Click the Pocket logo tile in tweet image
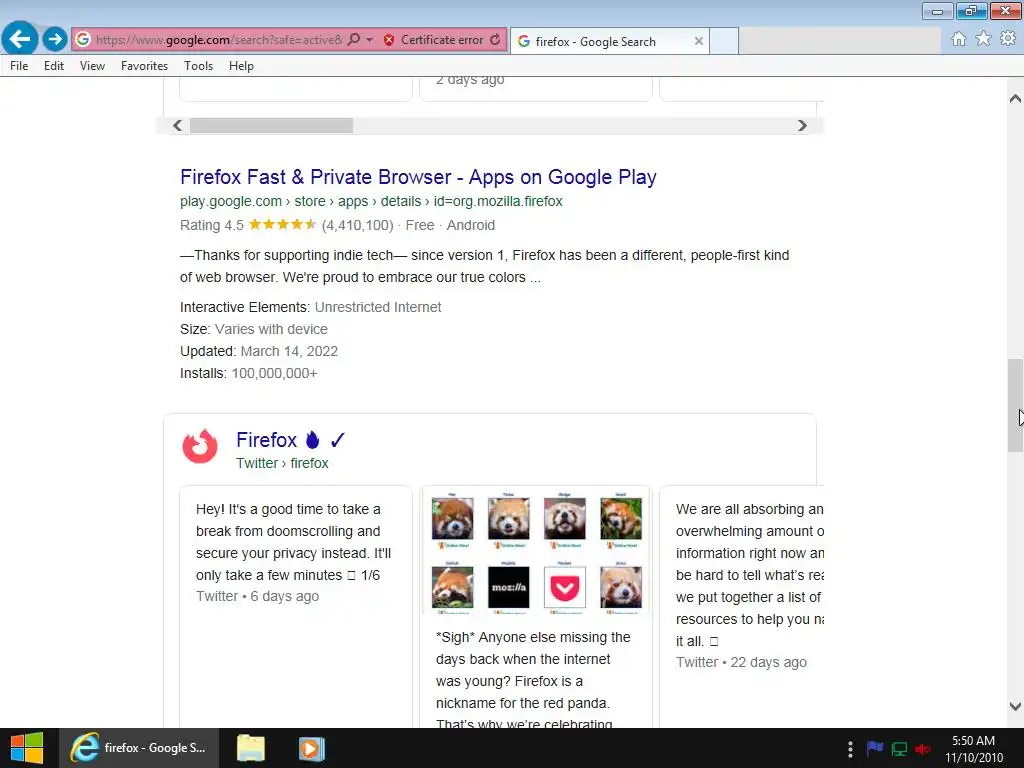The image size is (1024, 768). pos(565,587)
